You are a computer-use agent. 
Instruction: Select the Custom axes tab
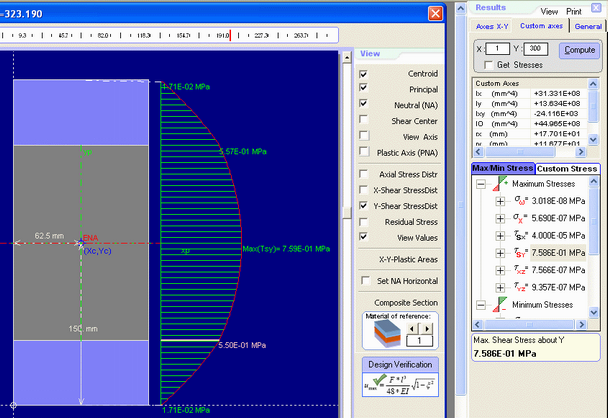(541, 26)
